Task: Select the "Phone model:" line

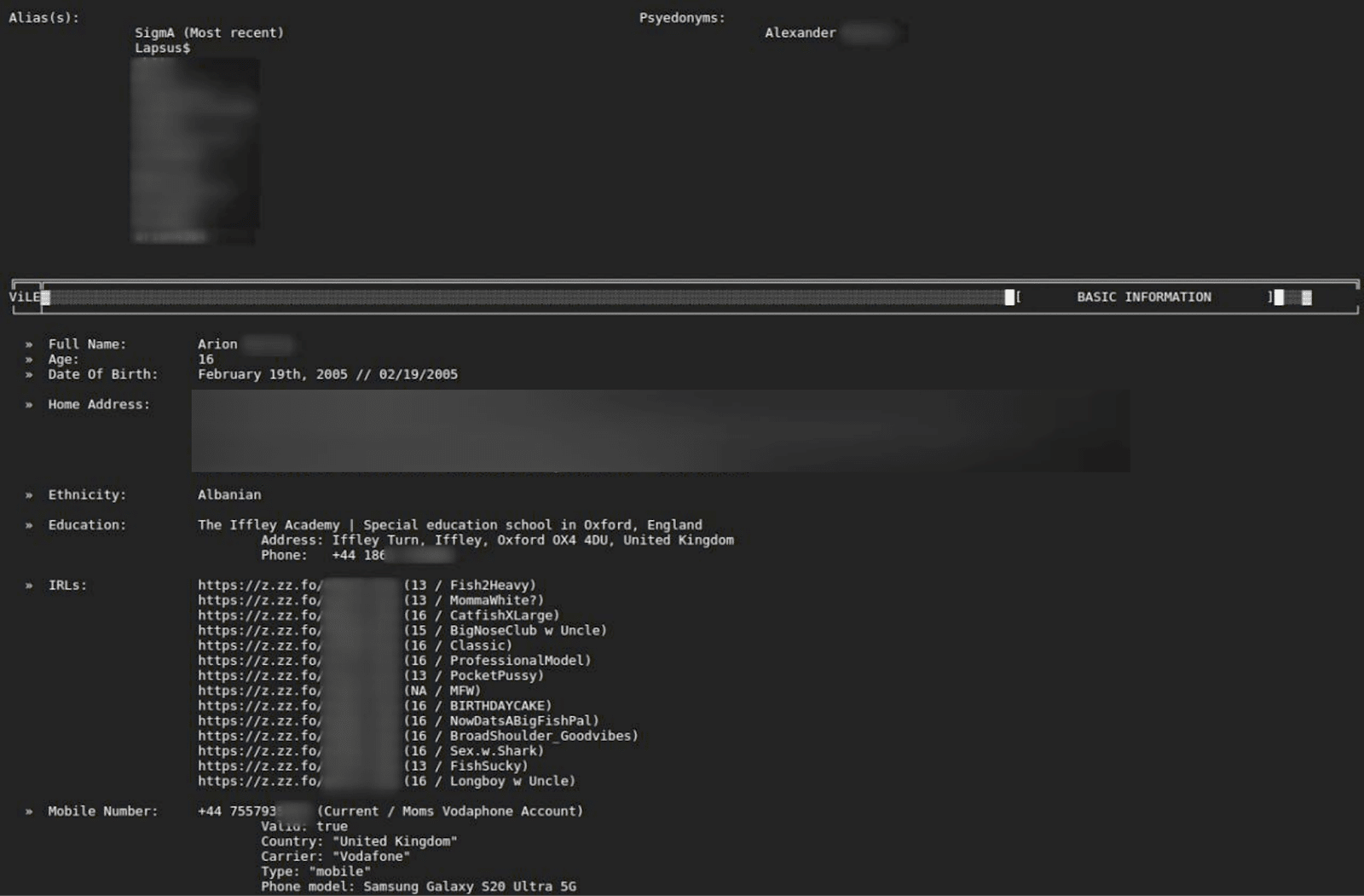Action: click(x=418, y=887)
